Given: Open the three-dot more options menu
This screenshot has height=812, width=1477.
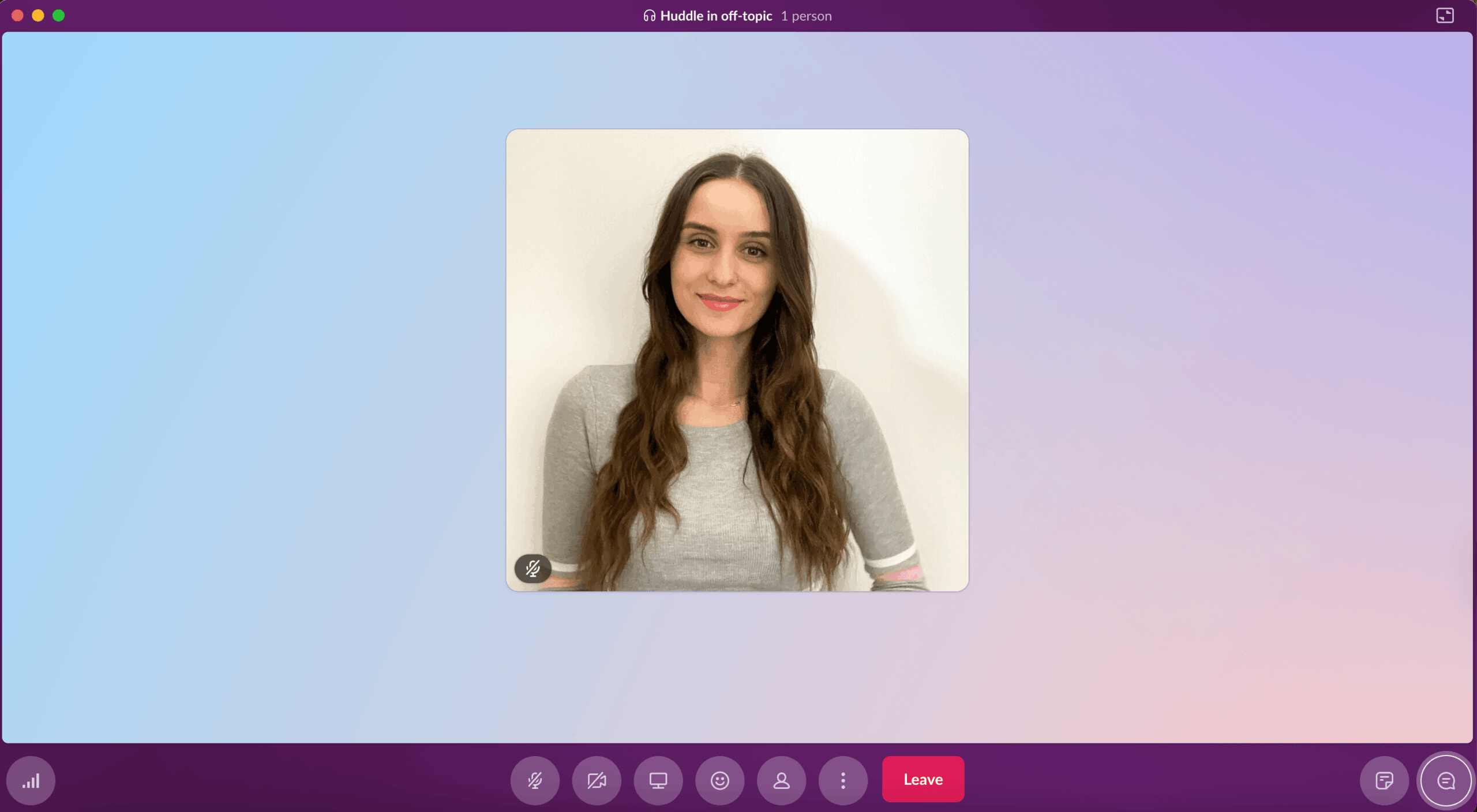Looking at the screenshot, I should coord(843,780).
